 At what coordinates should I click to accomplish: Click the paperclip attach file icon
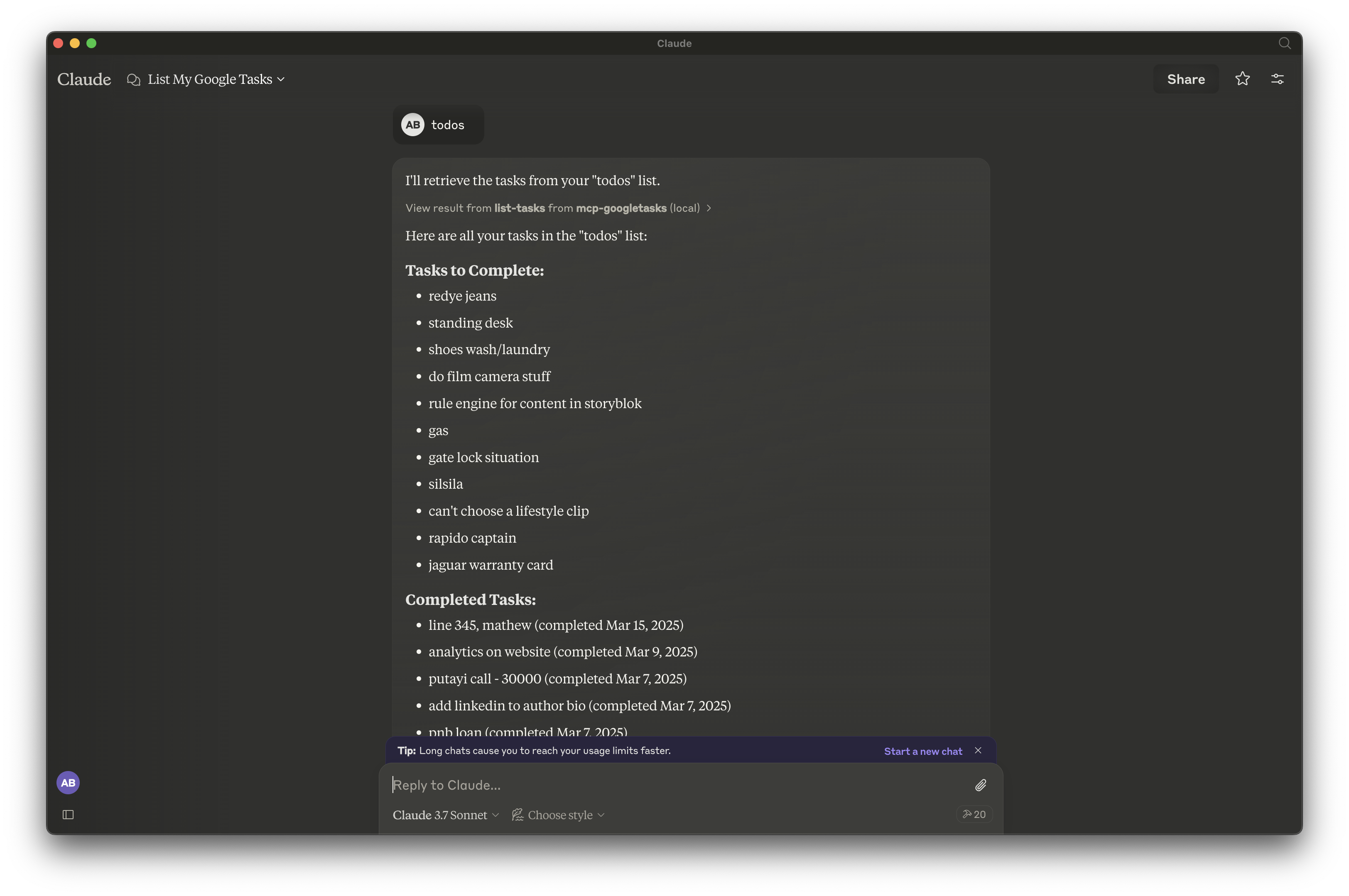point(980,785)
